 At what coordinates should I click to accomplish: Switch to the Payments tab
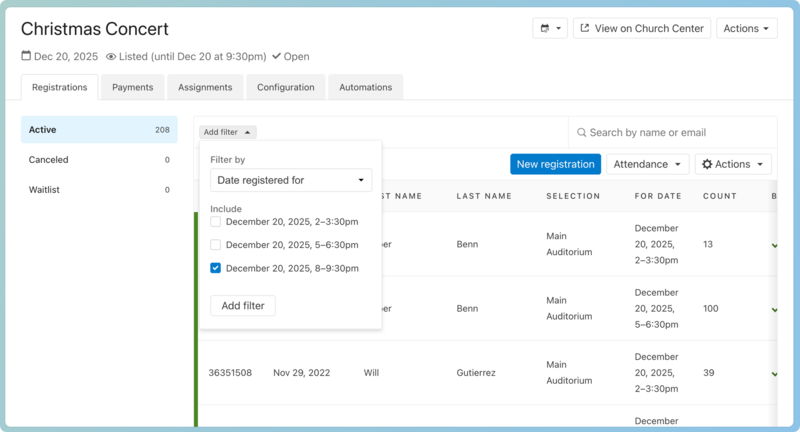pyautogui.click(x=132, y=87)
